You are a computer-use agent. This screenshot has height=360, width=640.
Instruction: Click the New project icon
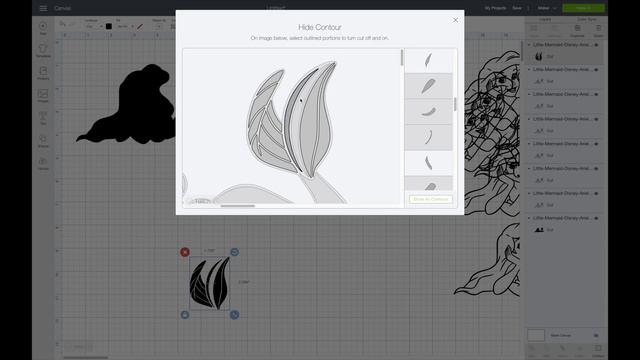pyautogui.click(x=43, y=28)
